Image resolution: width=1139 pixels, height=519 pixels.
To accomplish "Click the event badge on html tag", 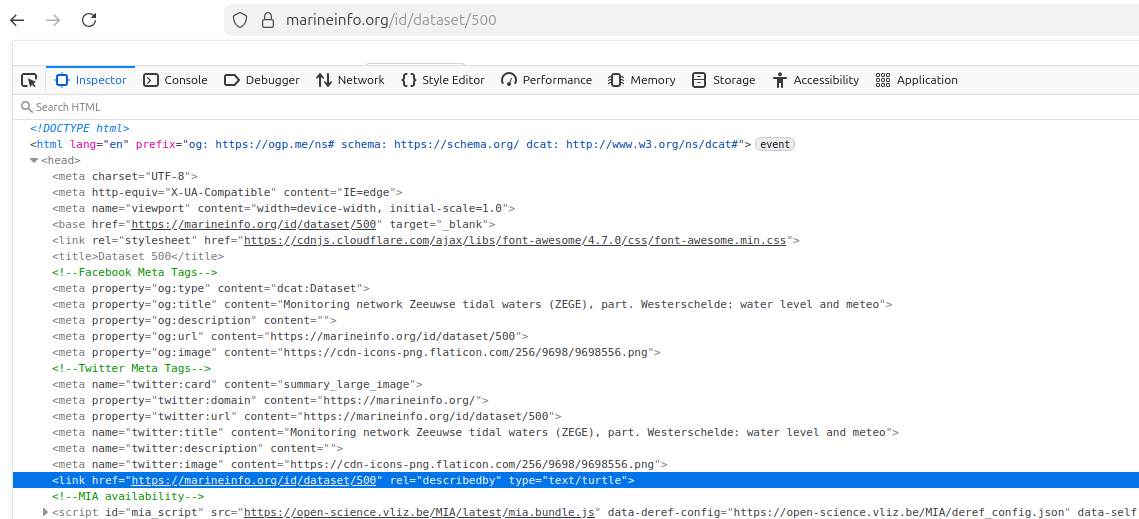I will click(774, 144).
